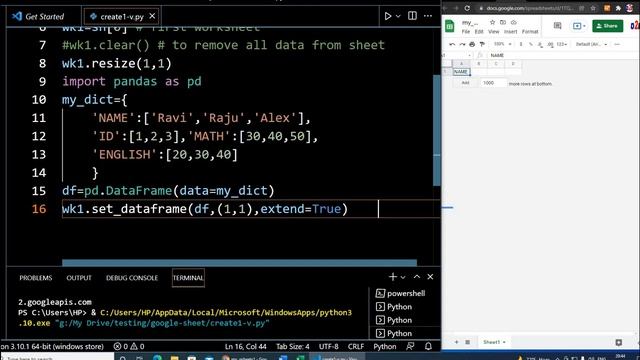Click the editor horizontal scrollbar
The height and width of the screenshot is (360, 640).
(239, 263)
